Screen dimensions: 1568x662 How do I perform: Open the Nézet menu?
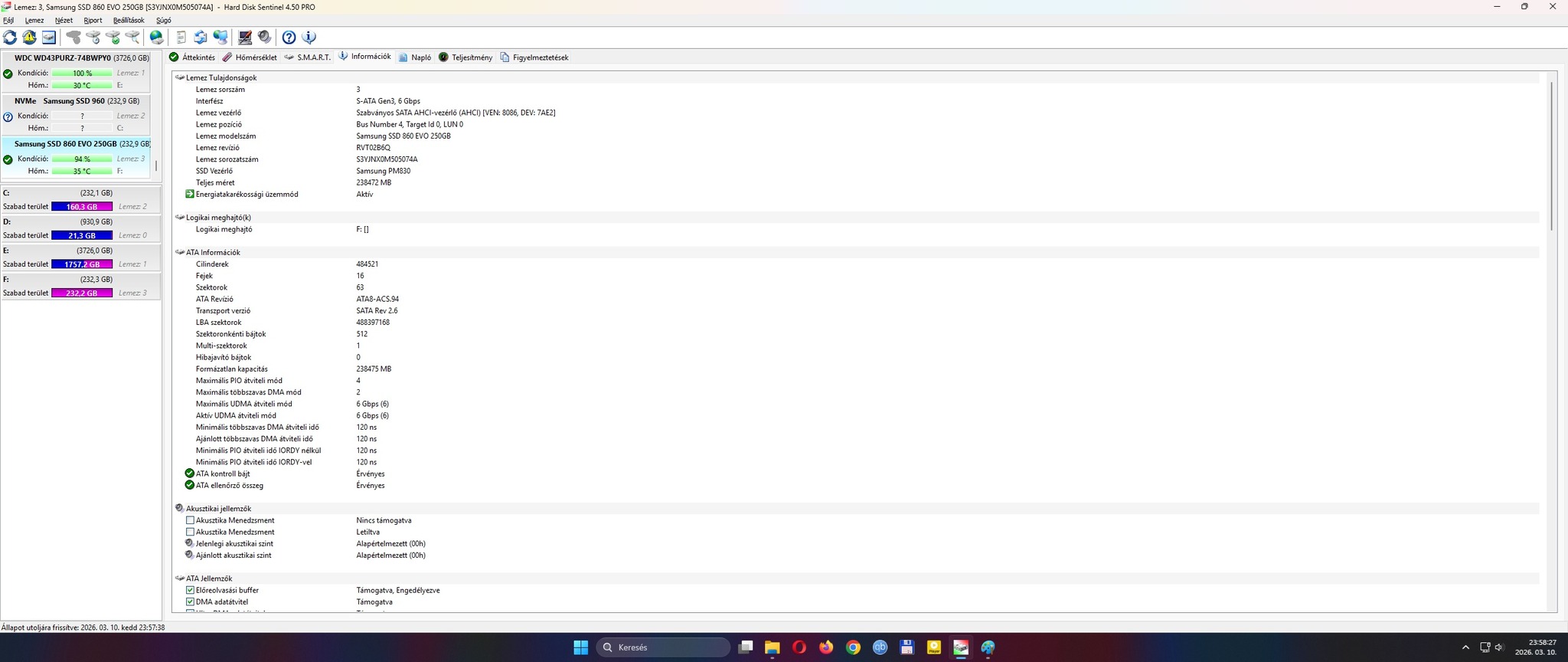coord(64,21)
